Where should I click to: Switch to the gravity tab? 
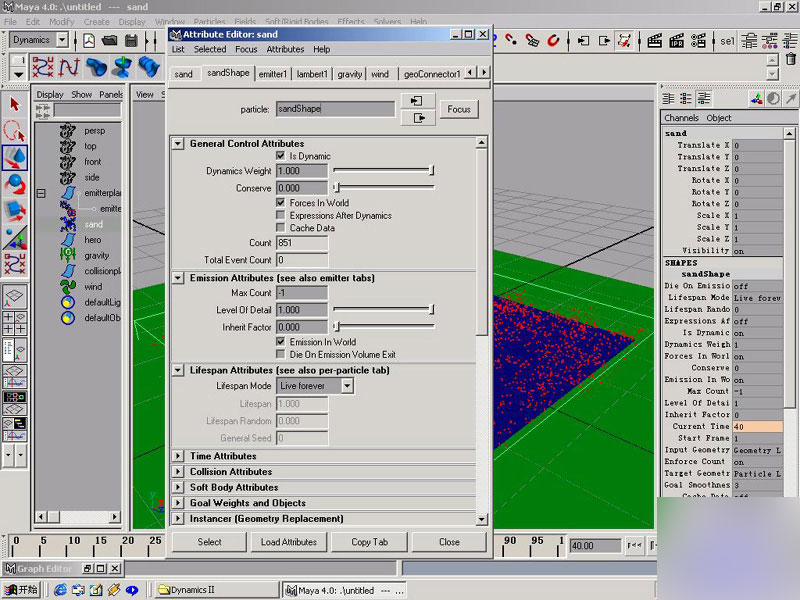click(349, 74)
